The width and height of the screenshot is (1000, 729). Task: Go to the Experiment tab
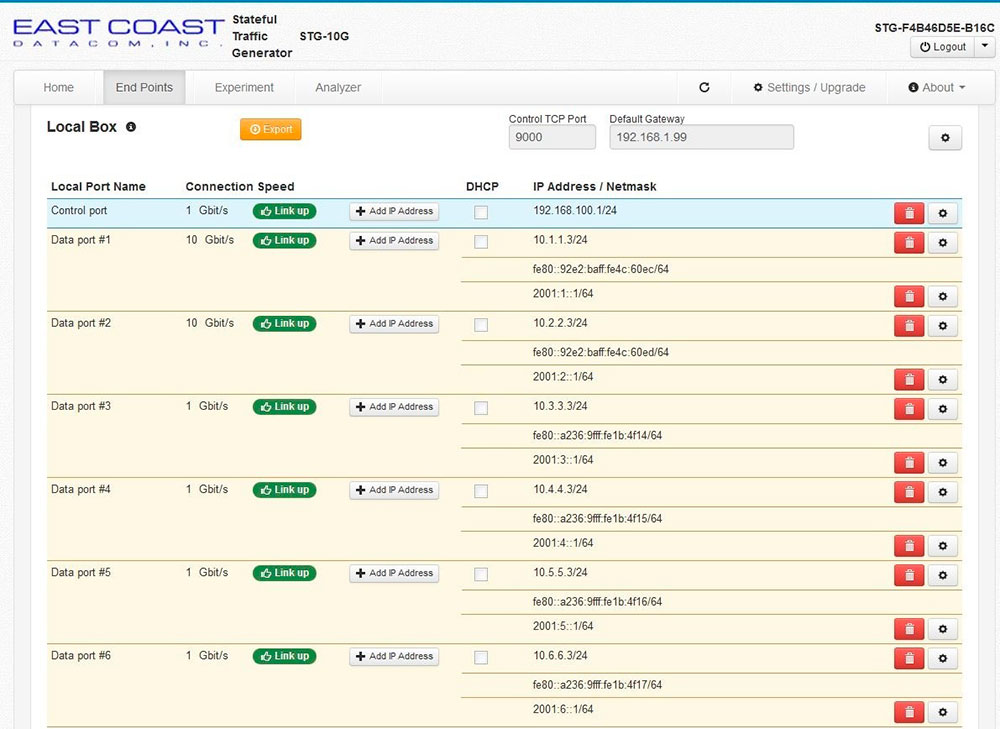tap(242, 87)
